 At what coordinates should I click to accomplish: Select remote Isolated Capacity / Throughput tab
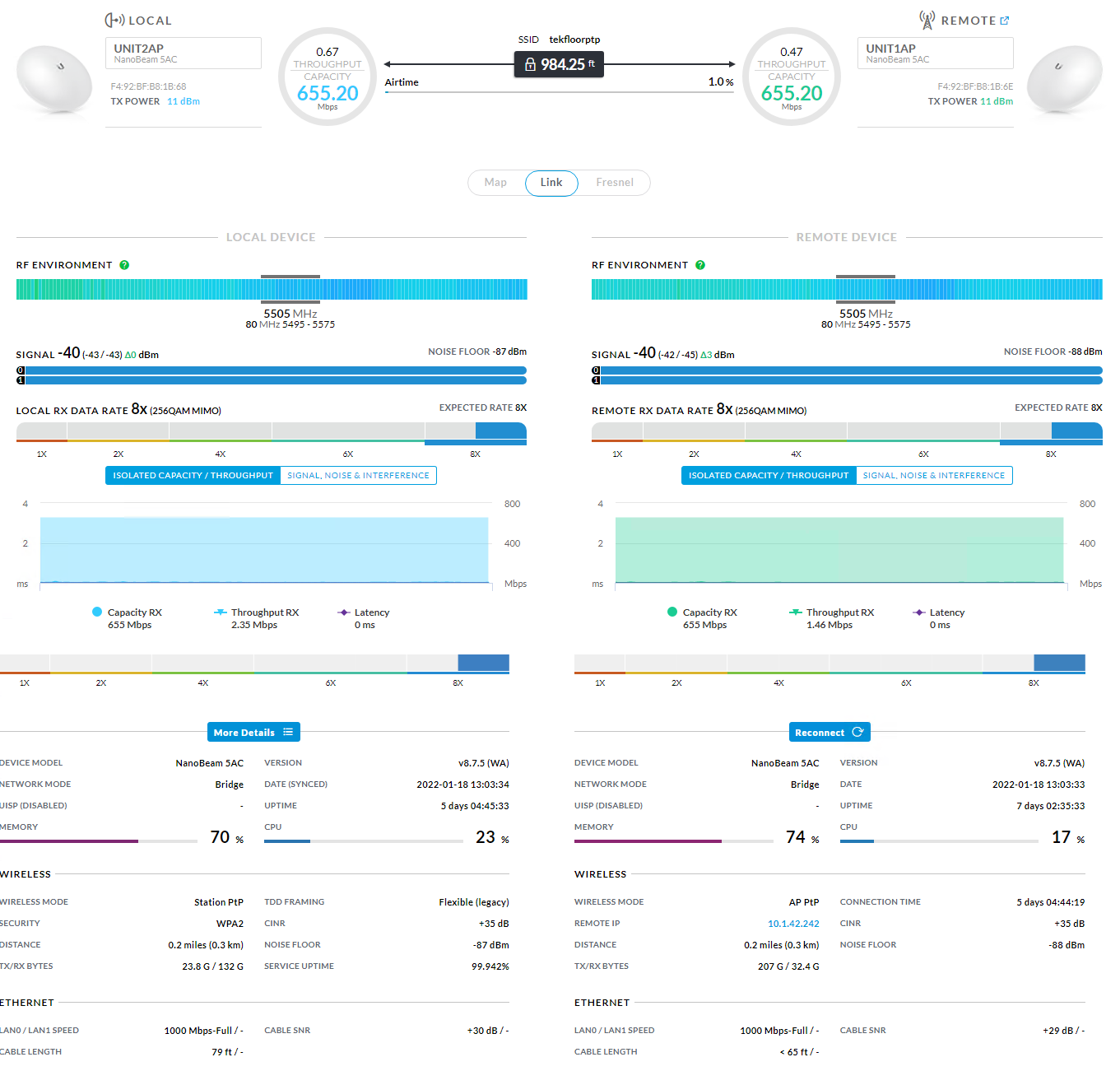point(769,475)
